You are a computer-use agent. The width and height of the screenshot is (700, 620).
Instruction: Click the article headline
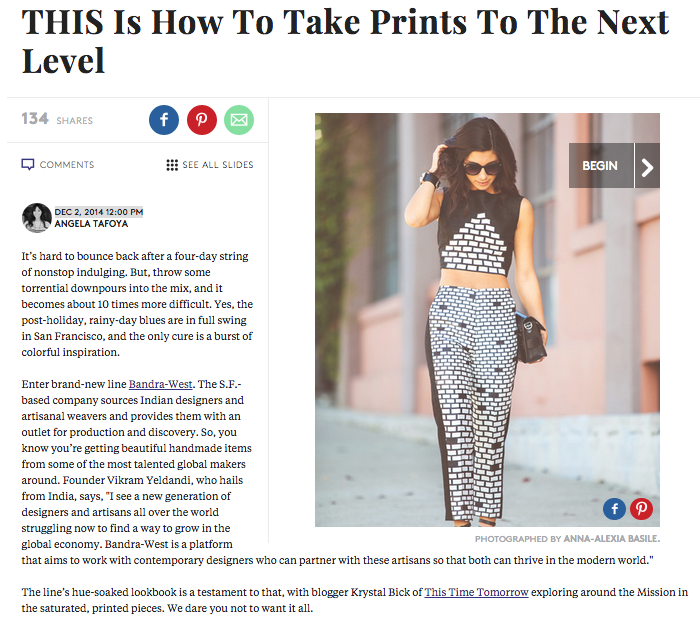(345, 41)
